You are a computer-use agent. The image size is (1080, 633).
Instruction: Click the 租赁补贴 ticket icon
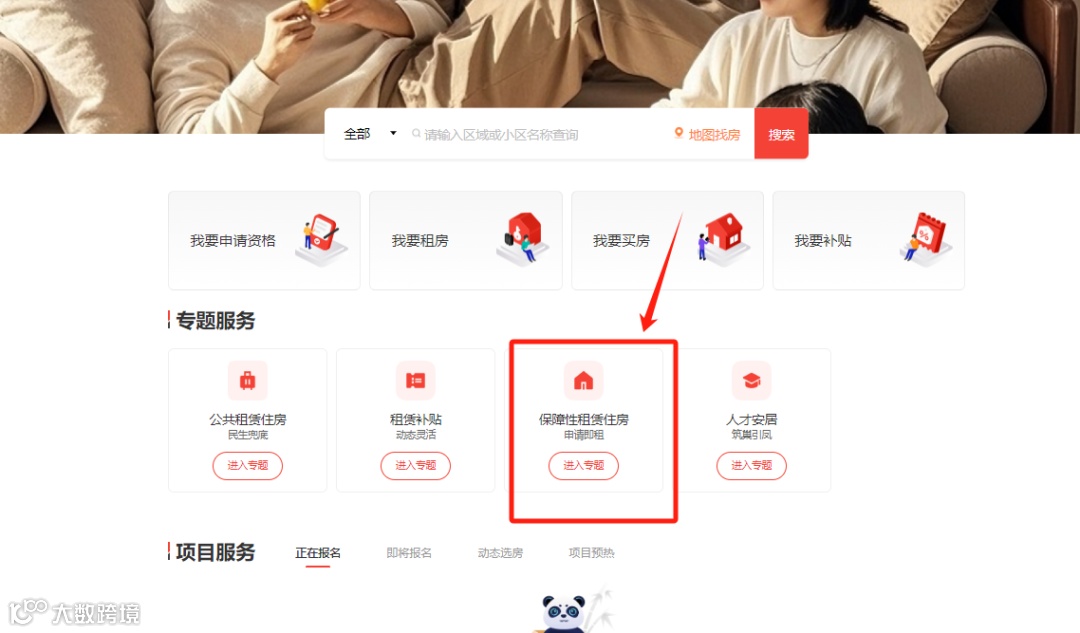point(415,380)
